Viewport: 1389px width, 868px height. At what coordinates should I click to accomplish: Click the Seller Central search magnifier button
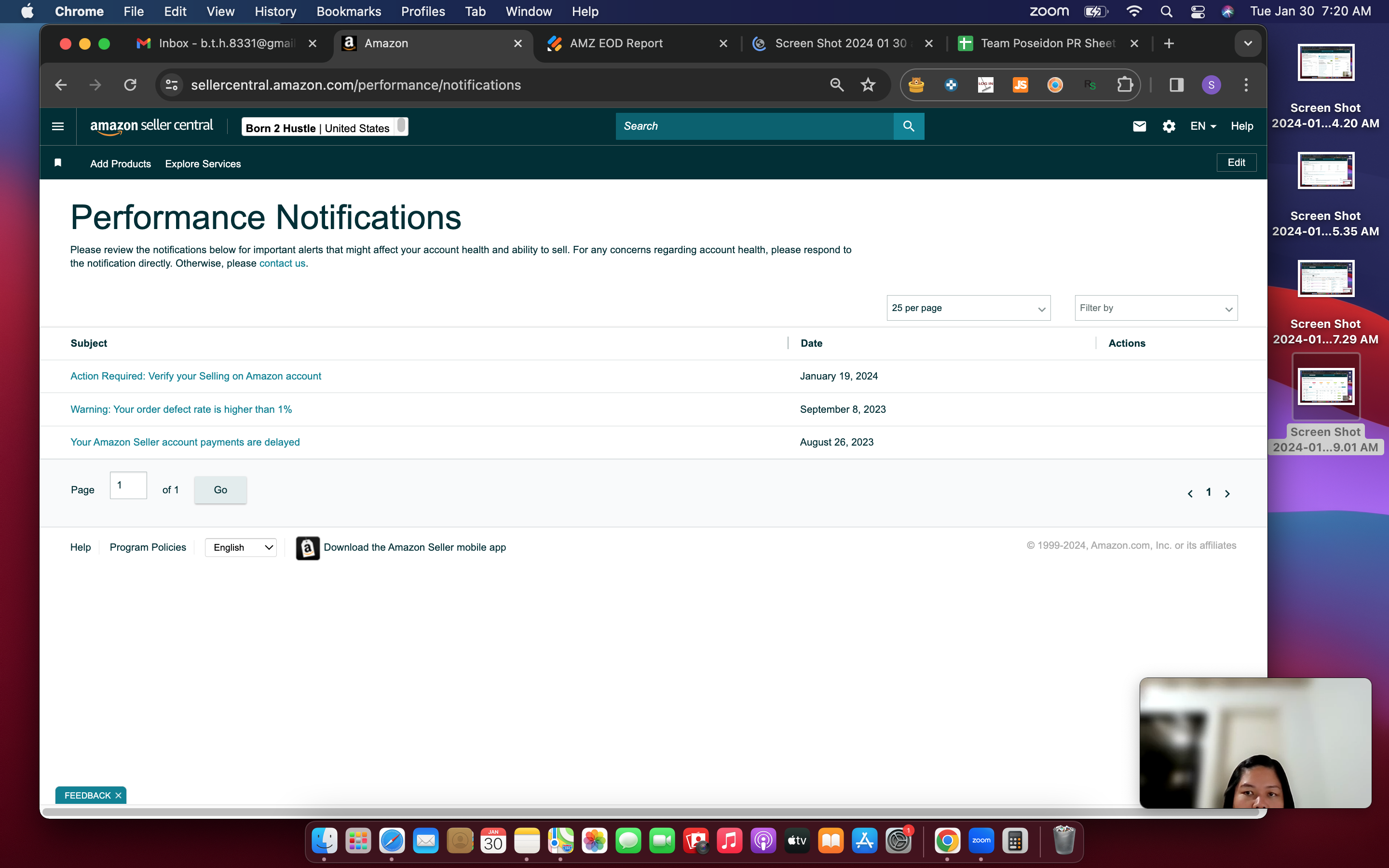point(909,126)
